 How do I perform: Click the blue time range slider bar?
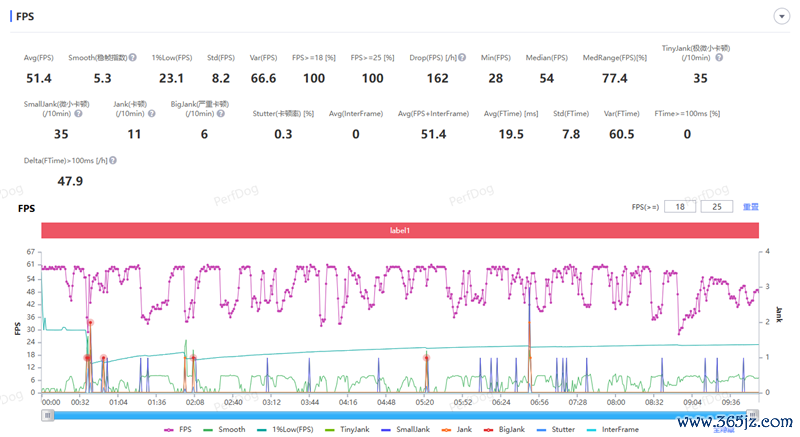400,416
